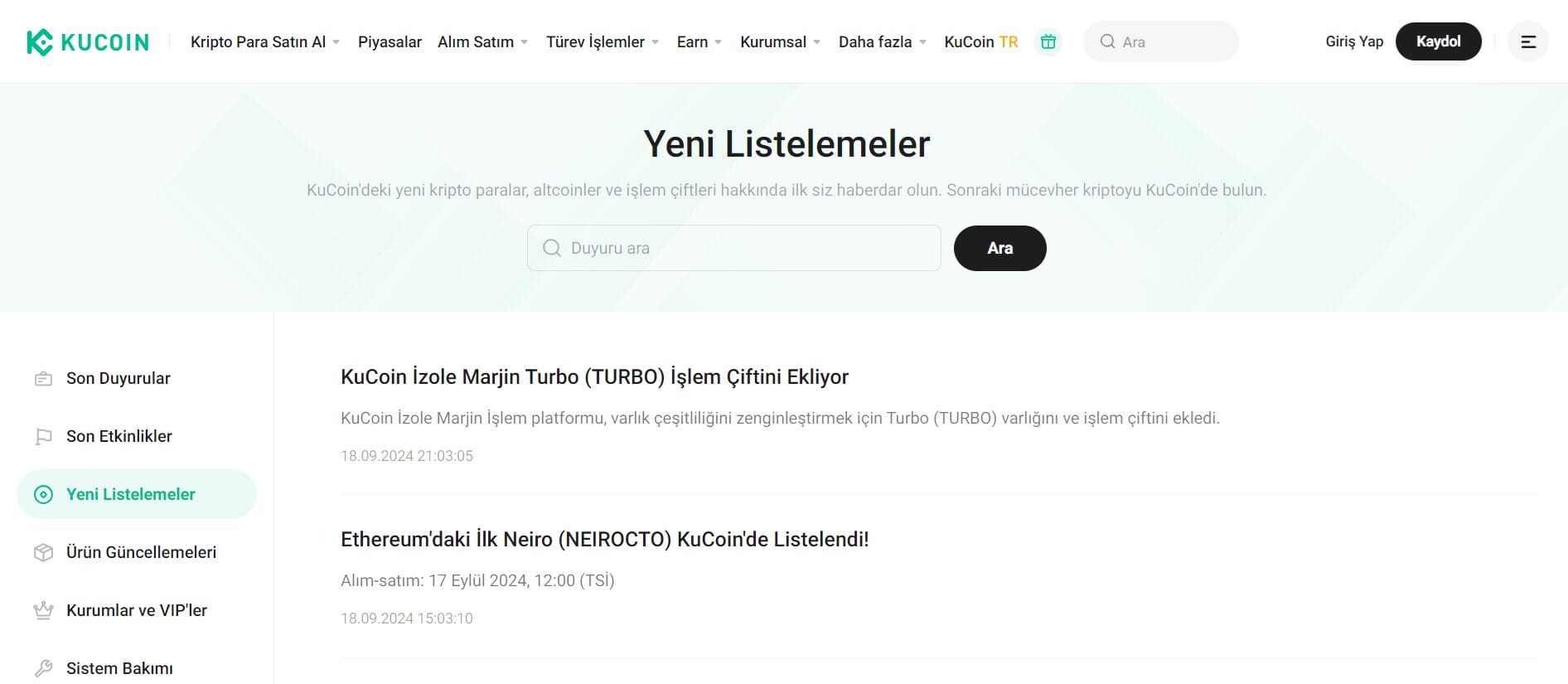Click 'Alım-satım: 17 Eylül 2024' text

477,581
